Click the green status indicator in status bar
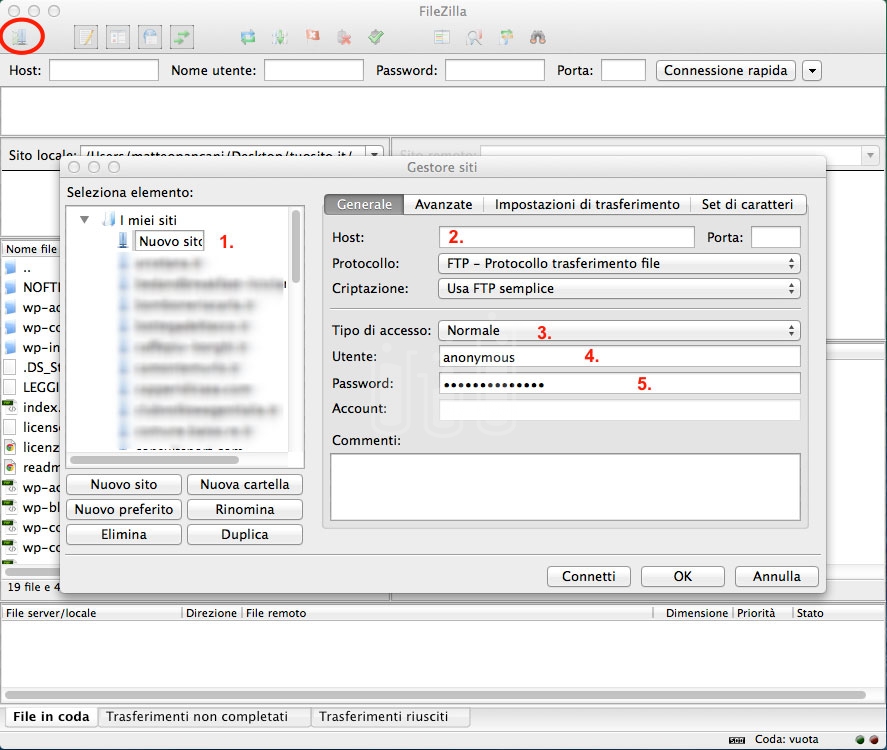This screenshot has height=750, width=887. [860, 739]
